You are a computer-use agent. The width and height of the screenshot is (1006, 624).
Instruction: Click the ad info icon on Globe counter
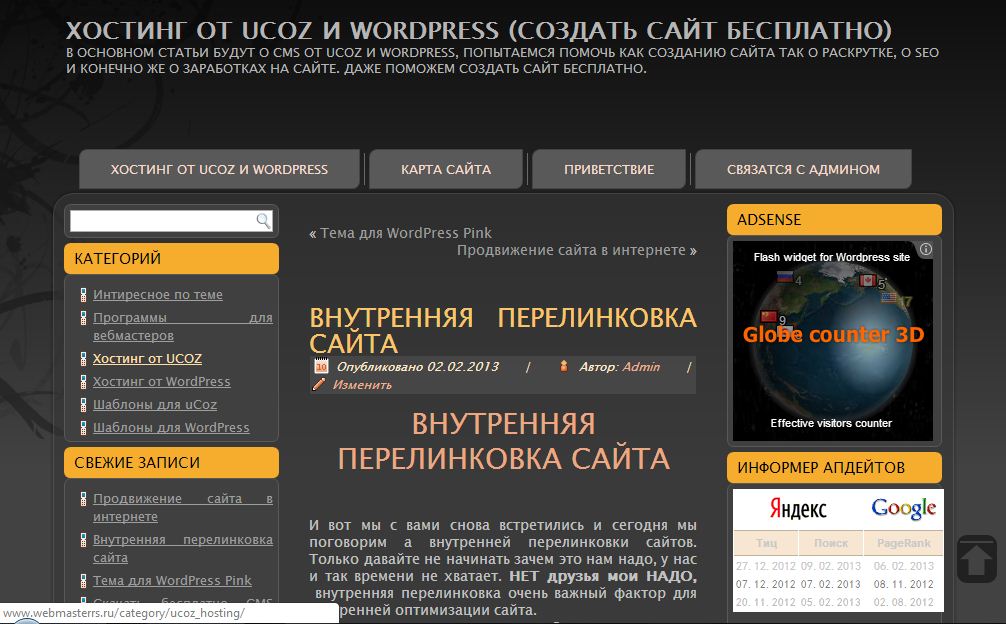click(x=925, y=249)
